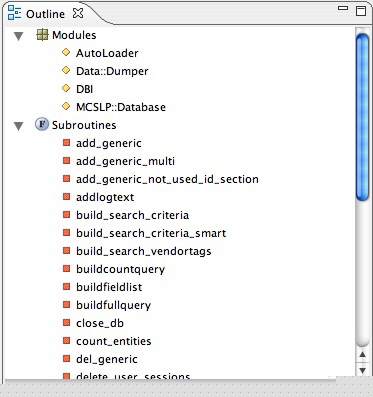373x397 pixels.
Task: Collapse the Modules tree node
Action: coord(19,36)
